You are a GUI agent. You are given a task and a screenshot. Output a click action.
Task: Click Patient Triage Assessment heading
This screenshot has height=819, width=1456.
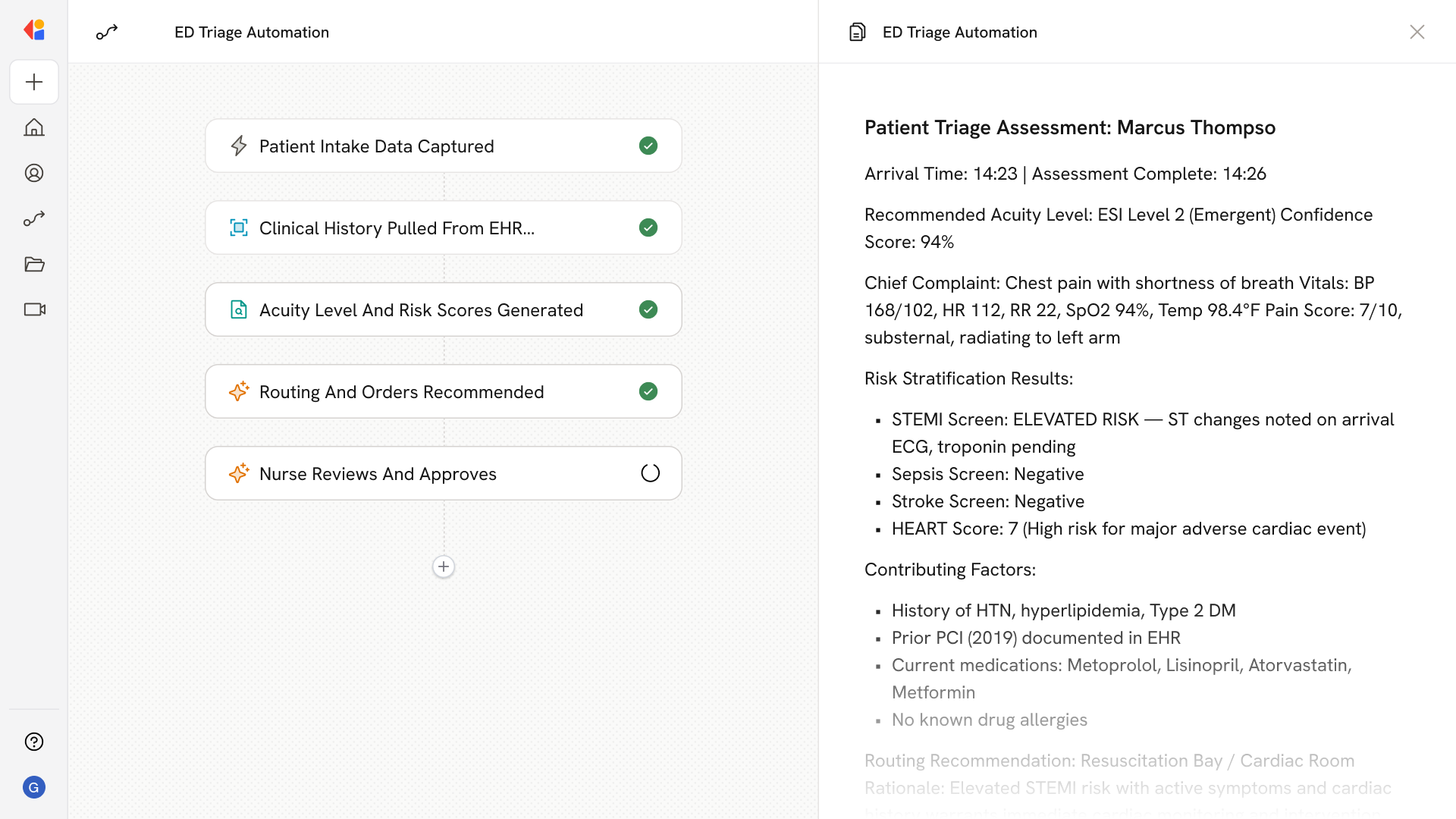pyautogui.click(x=1069, y=127)
